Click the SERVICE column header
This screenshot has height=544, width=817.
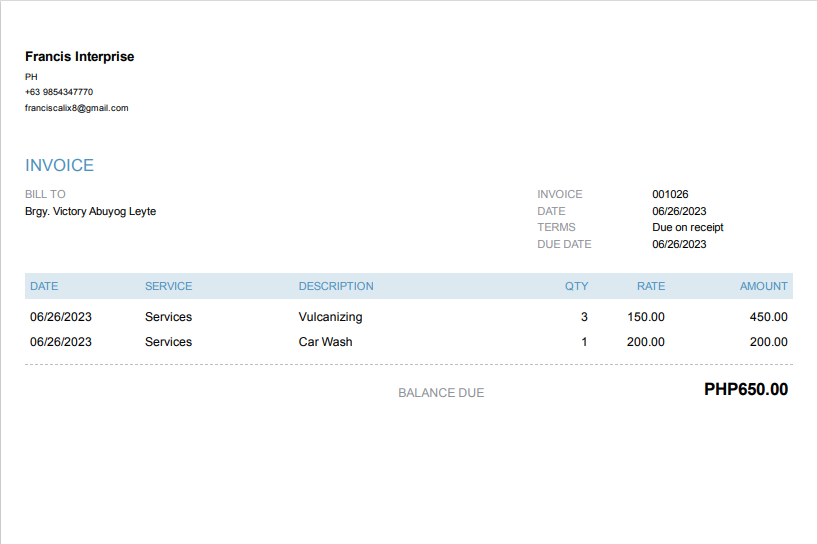click(168, 286)
